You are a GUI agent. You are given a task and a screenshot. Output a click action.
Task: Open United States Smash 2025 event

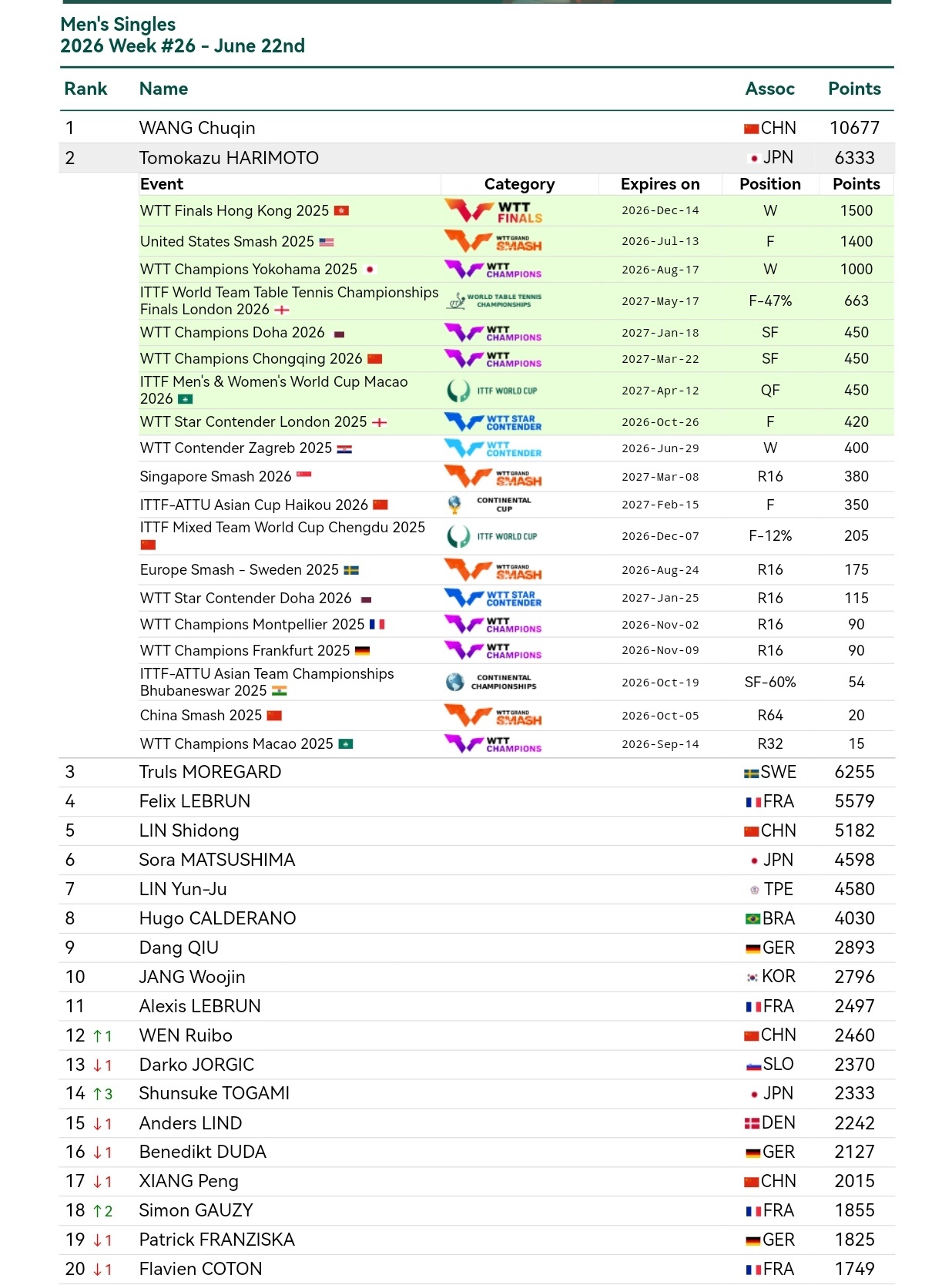[227, 242]
